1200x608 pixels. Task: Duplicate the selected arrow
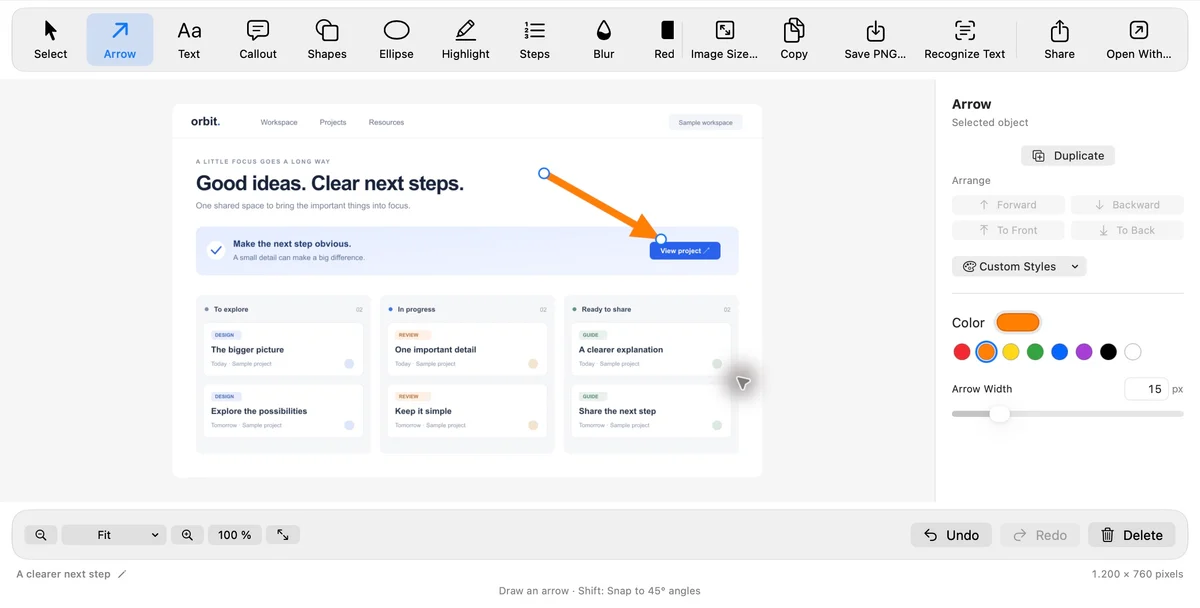click(x=1068, y=156)
